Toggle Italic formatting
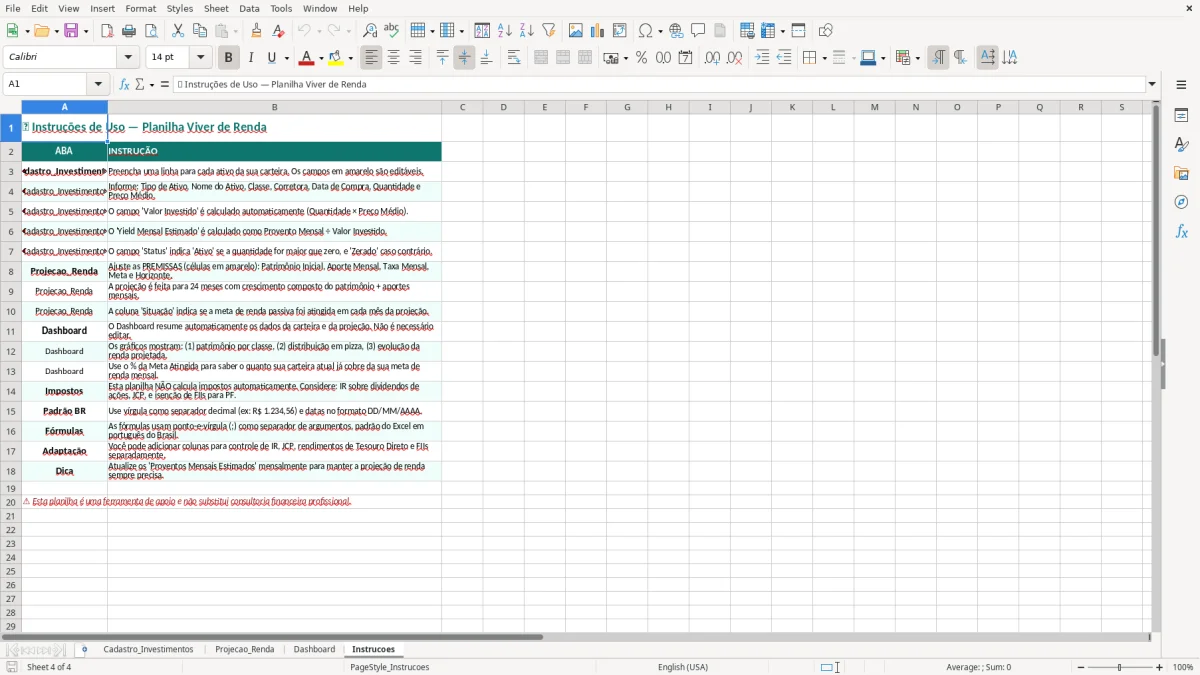 coord(251,58)
